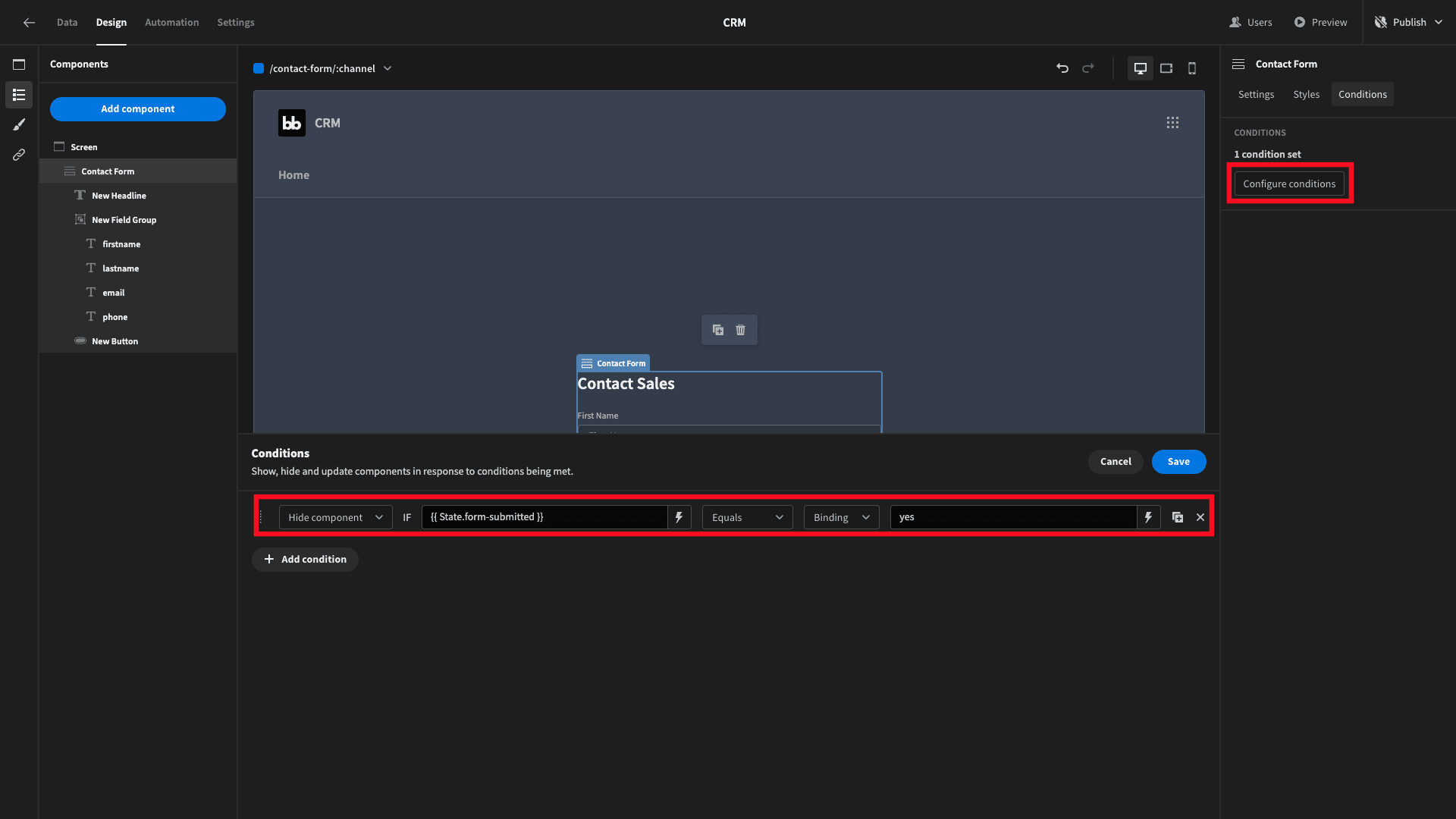
Task: Open the Automation tab
Action: coord(172,23)
